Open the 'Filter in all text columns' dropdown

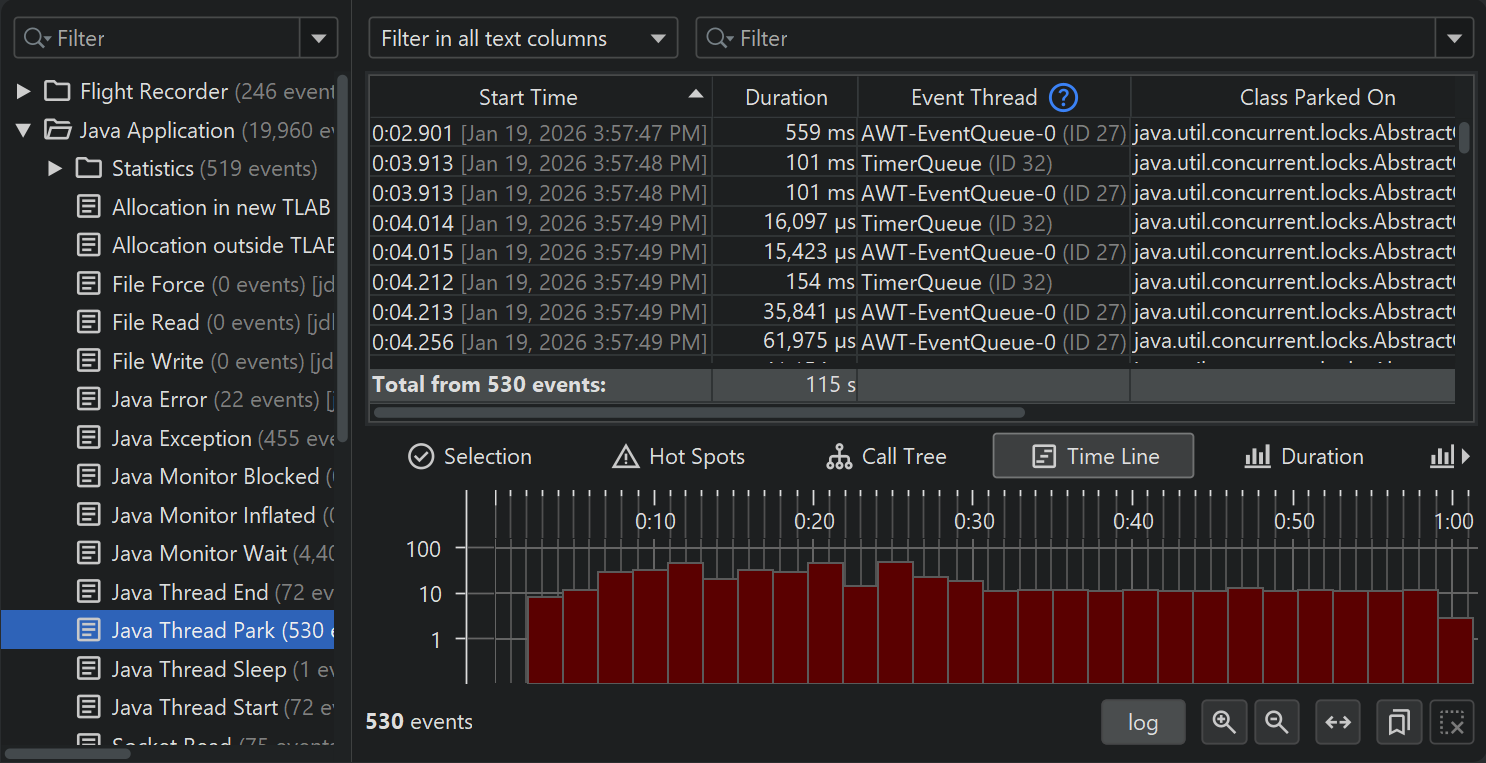[523, 39]
